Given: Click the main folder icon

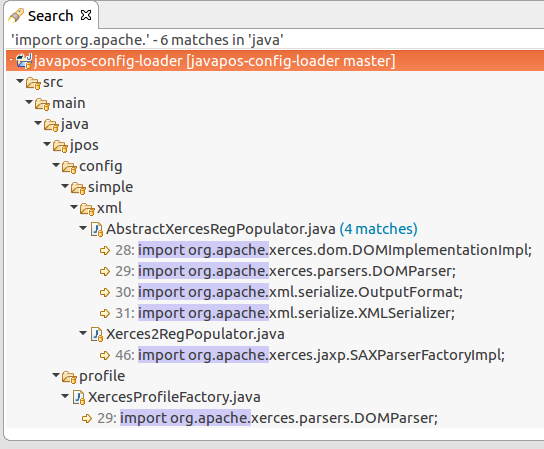Looking at the screenshot, I should click(x=42, y=104).
